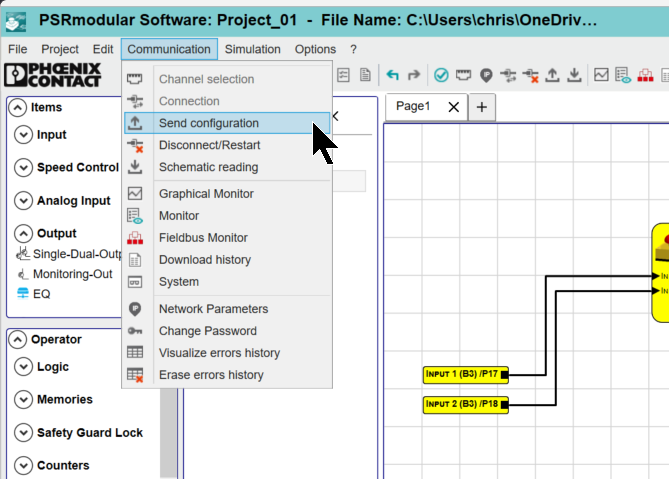Click the monitor toolbar icon with eye
669x479 pixels.
pyautogui.click(x=623, y=75)
